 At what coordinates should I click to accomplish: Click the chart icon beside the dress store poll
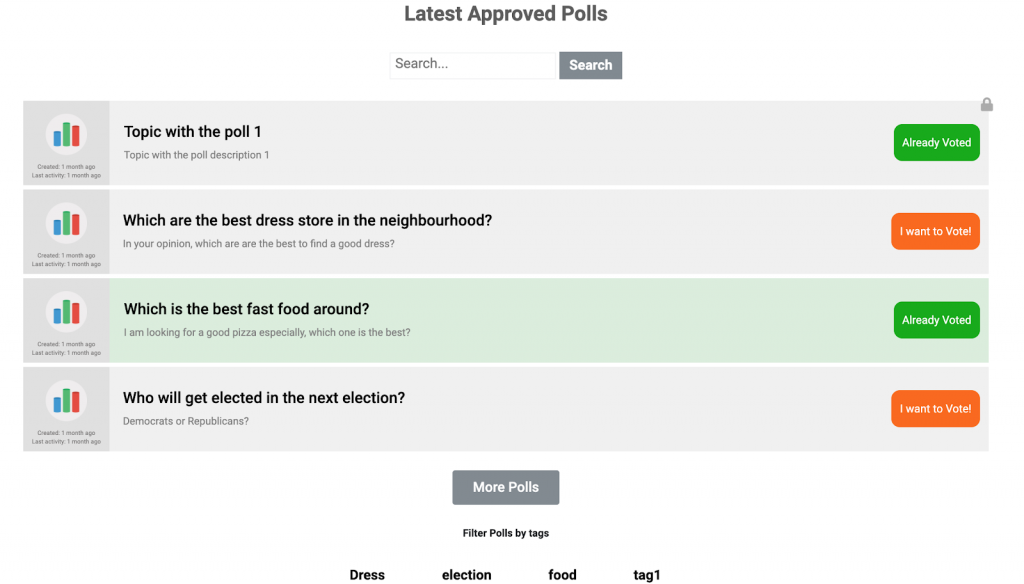pos(66,224)
